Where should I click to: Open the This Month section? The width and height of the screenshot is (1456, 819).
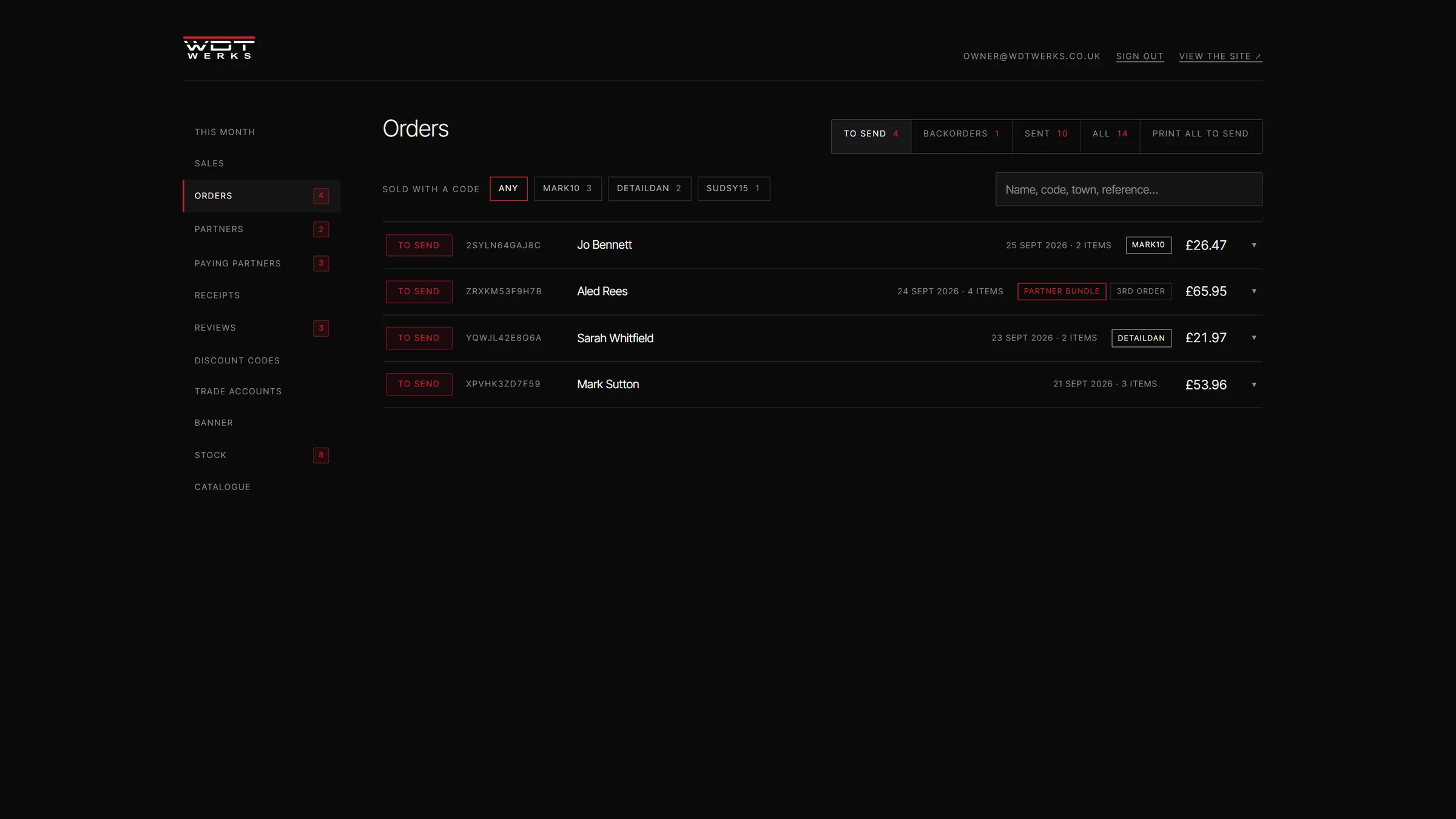coord(224,132)
